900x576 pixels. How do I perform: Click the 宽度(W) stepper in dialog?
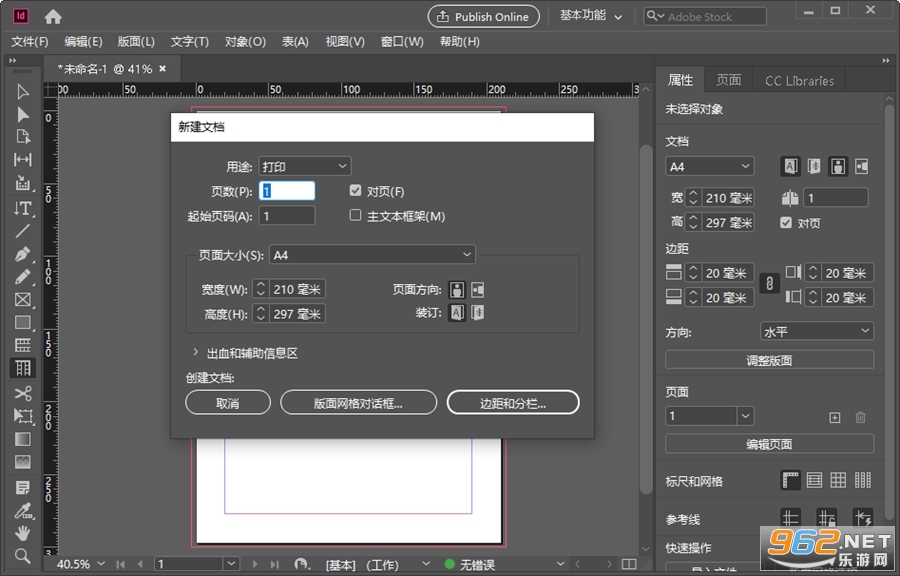coord(261,289)
